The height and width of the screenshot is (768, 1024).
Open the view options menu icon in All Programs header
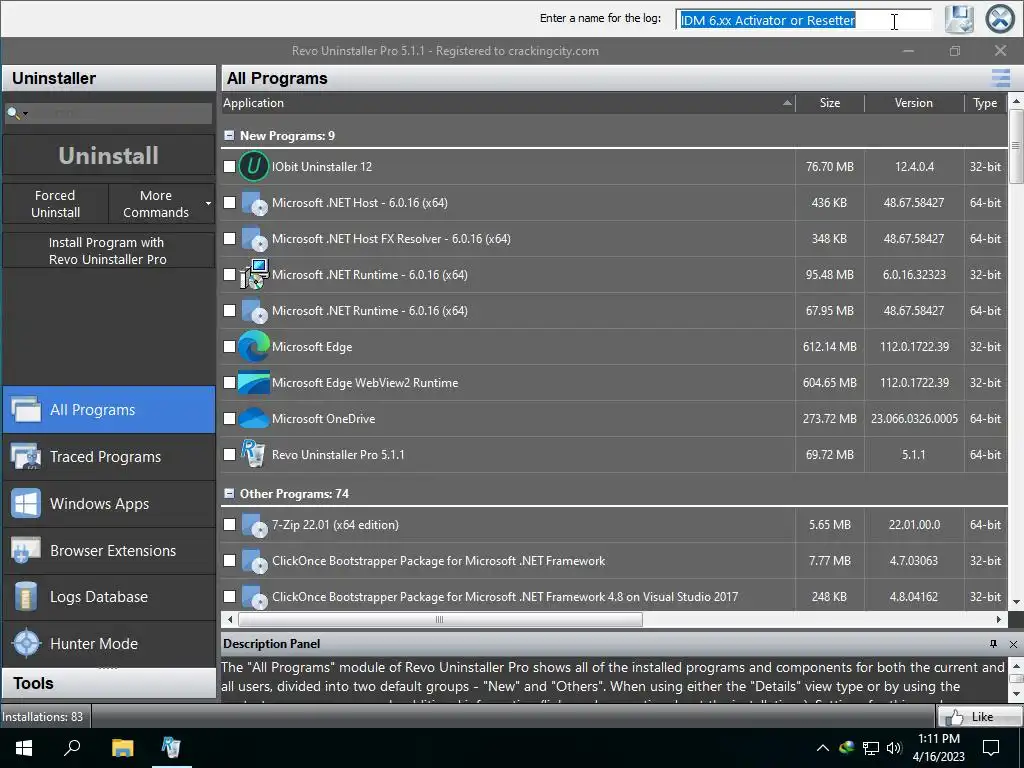(x=1000, y=78)
